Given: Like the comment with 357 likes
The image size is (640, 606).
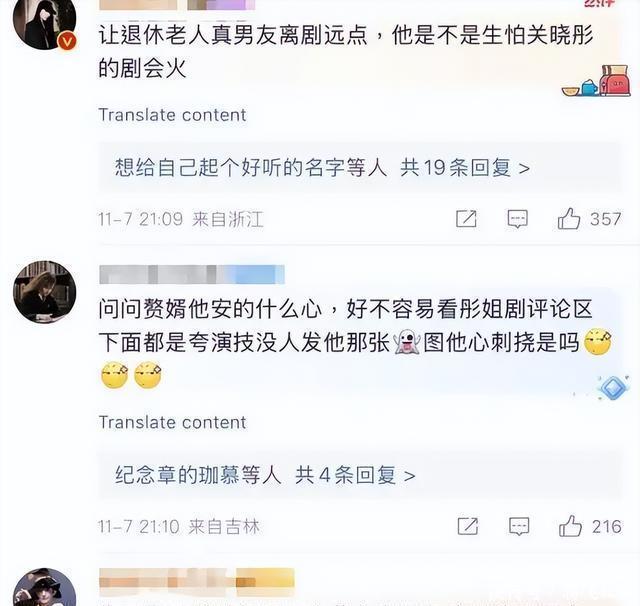Looking at the screenshot, I should point(569,219).
